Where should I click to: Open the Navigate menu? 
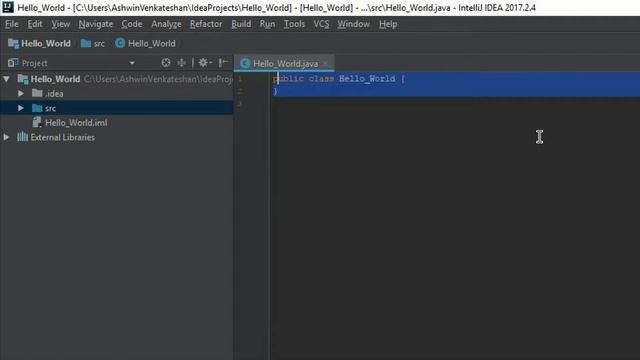coord(96,24)
